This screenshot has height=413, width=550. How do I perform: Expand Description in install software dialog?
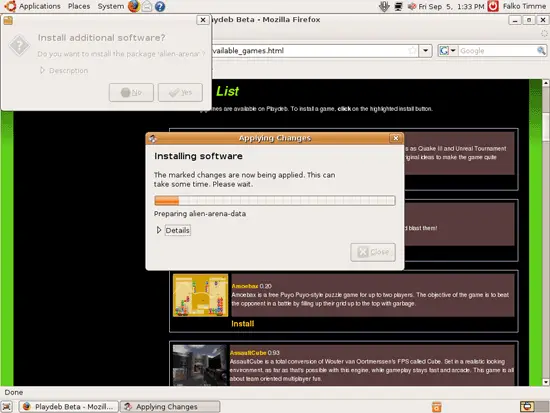[x=64, y=71]
